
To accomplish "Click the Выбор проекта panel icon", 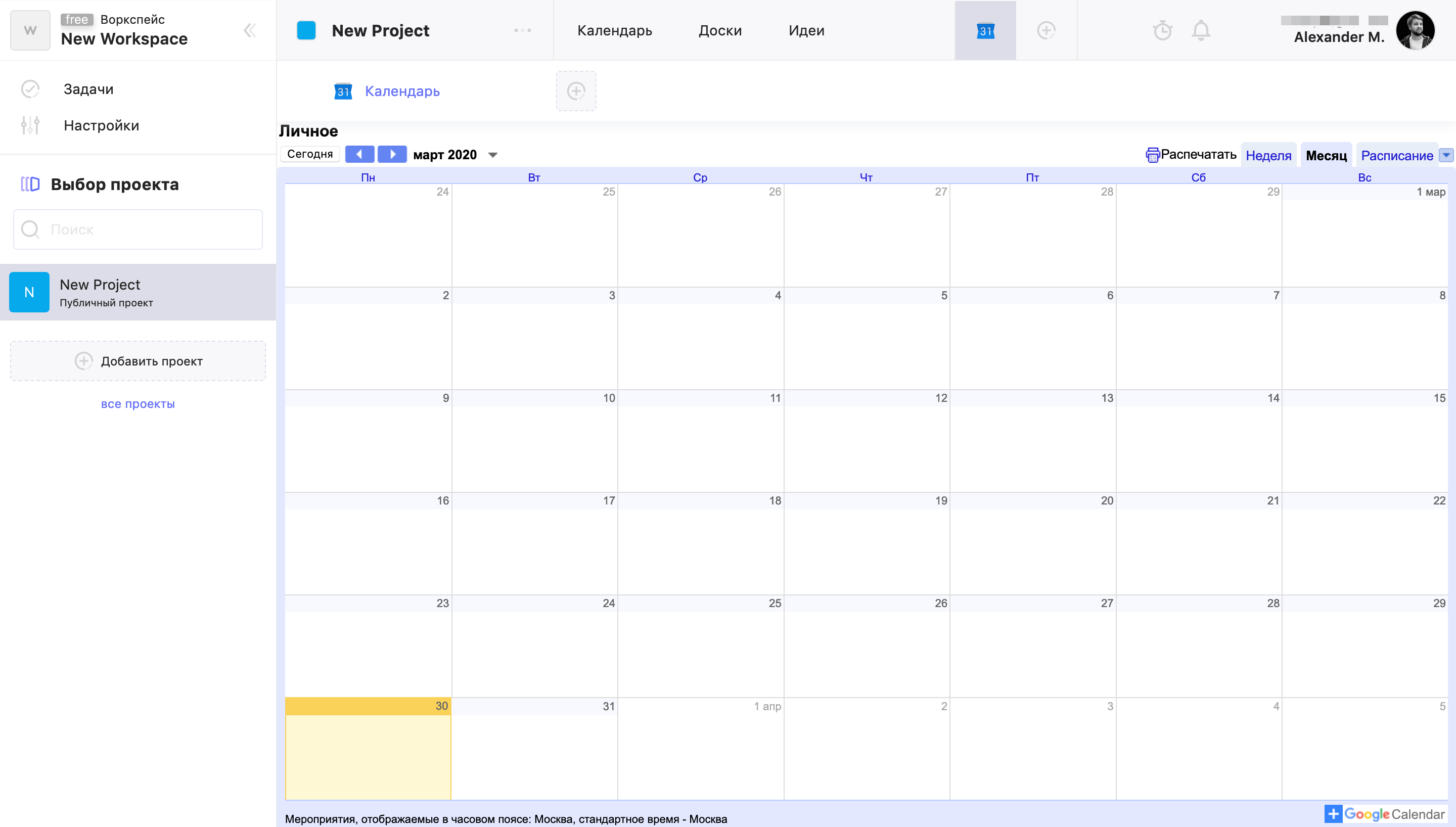I will 30,184.
